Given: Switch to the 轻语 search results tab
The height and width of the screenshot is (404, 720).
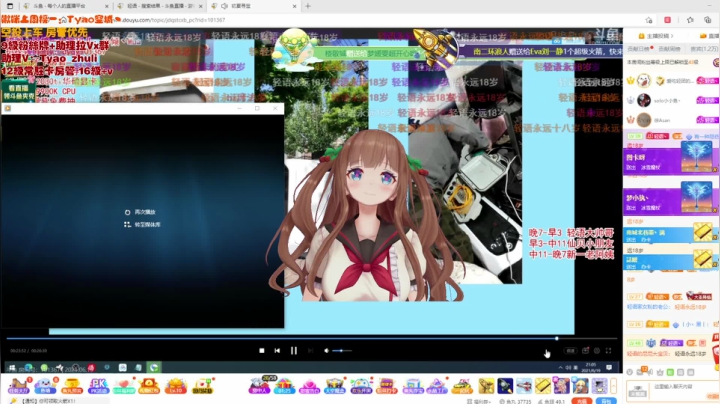Looking at the screenshot, I should point(159,6).
